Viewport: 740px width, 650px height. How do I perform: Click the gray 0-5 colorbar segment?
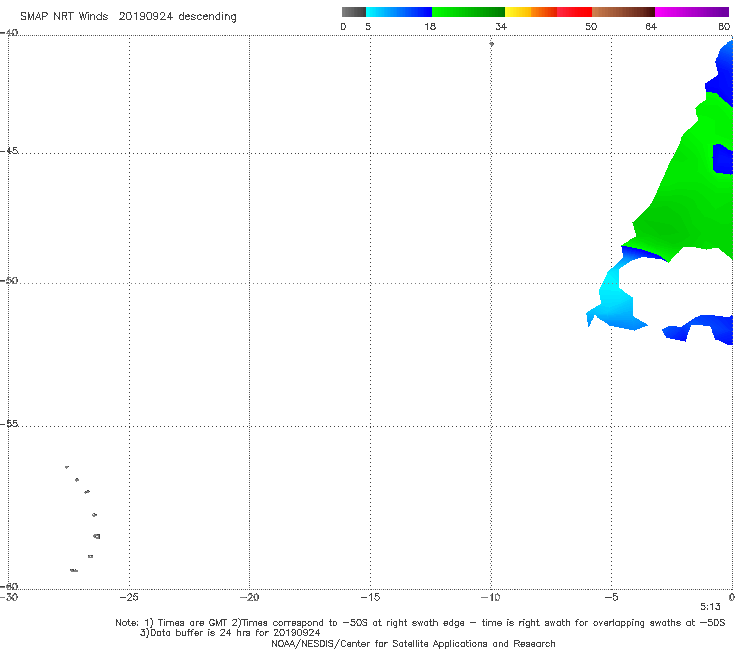pyautogui.click(x=354, y=12)
